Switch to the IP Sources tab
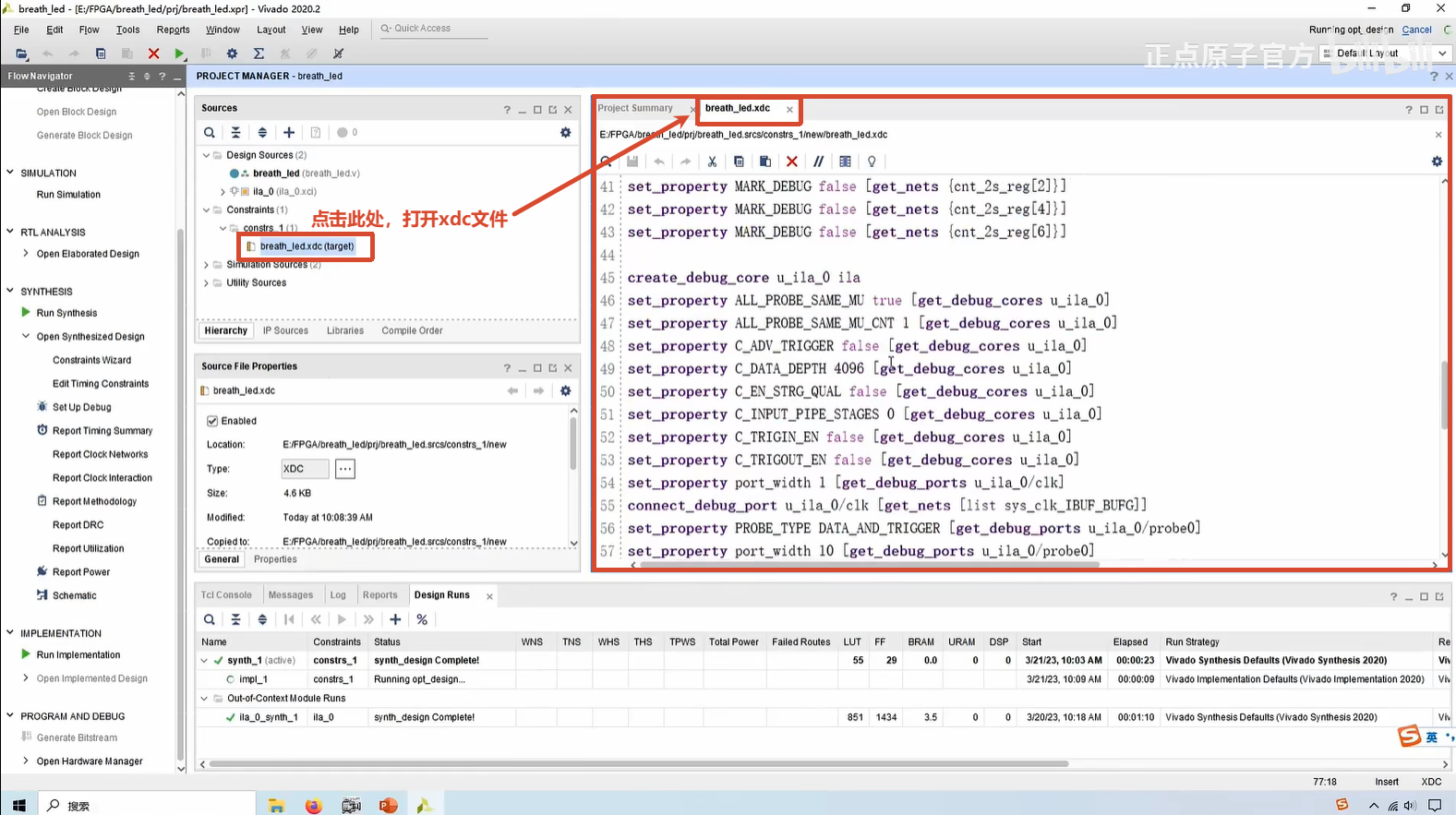Image resolution: width=1456 pixels, height=815 pixels. click(285, 330)
